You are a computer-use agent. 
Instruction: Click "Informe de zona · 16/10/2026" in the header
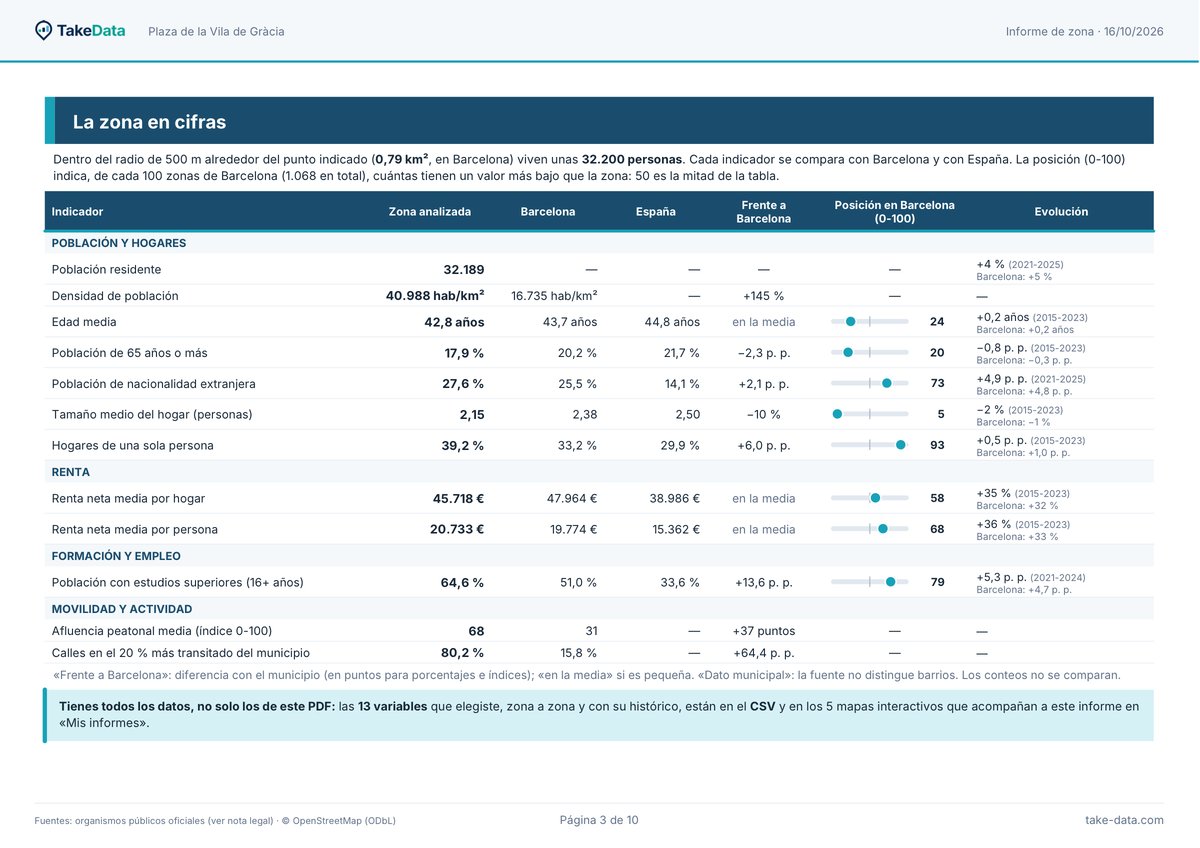(x=1085, y=32)
